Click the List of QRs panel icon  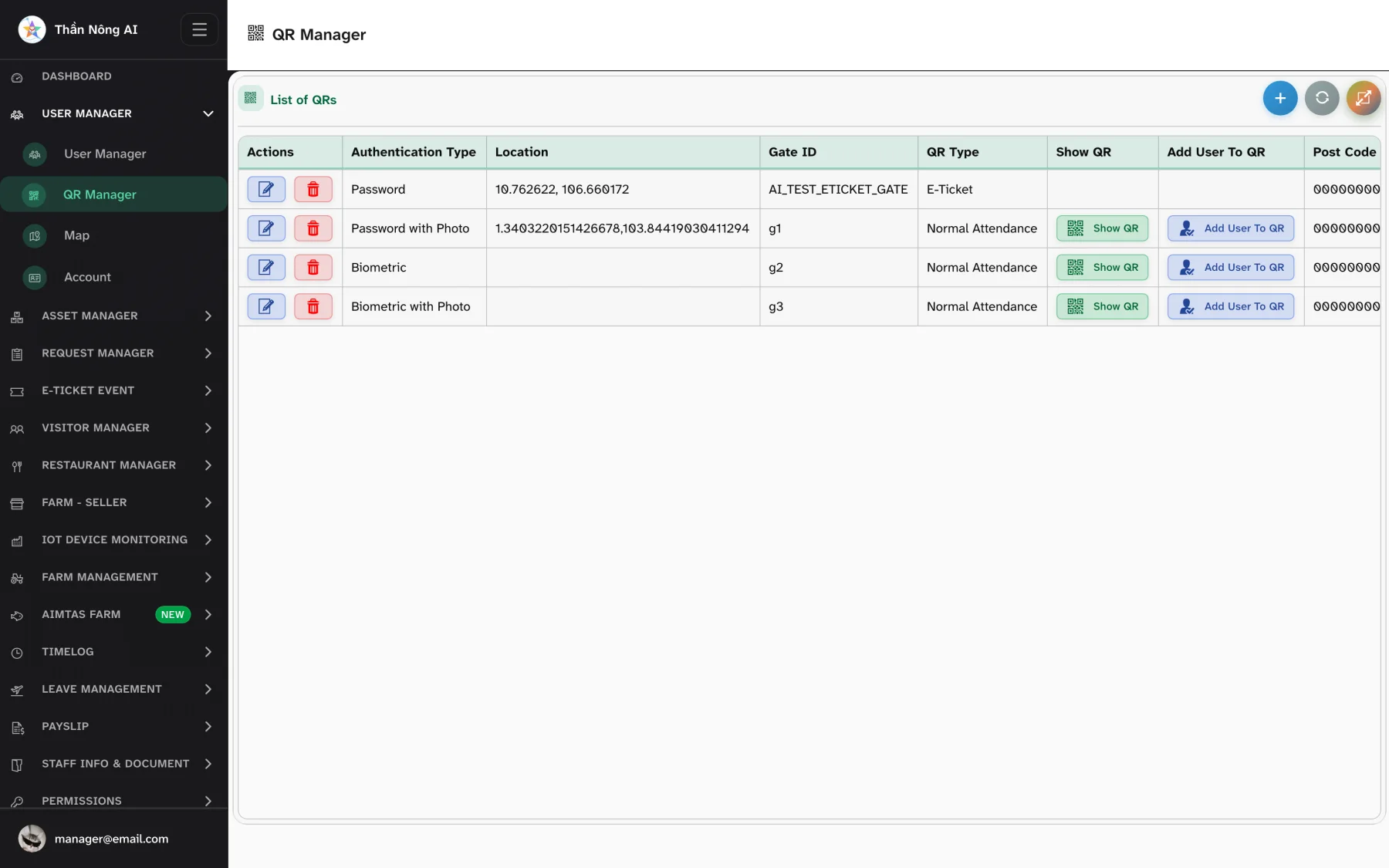click(251, 98)
